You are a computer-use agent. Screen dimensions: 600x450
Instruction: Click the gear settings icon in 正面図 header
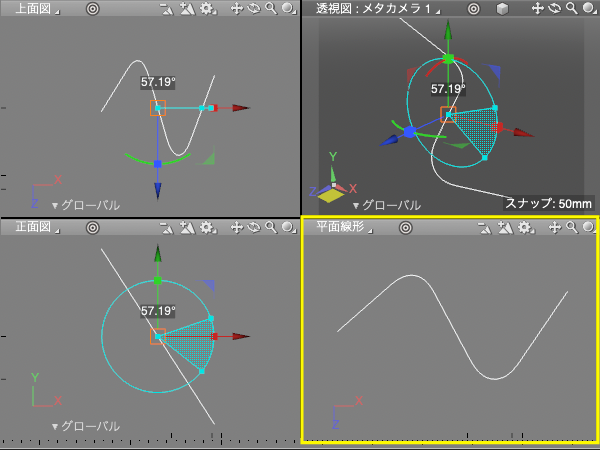click(x=207, y=228)
